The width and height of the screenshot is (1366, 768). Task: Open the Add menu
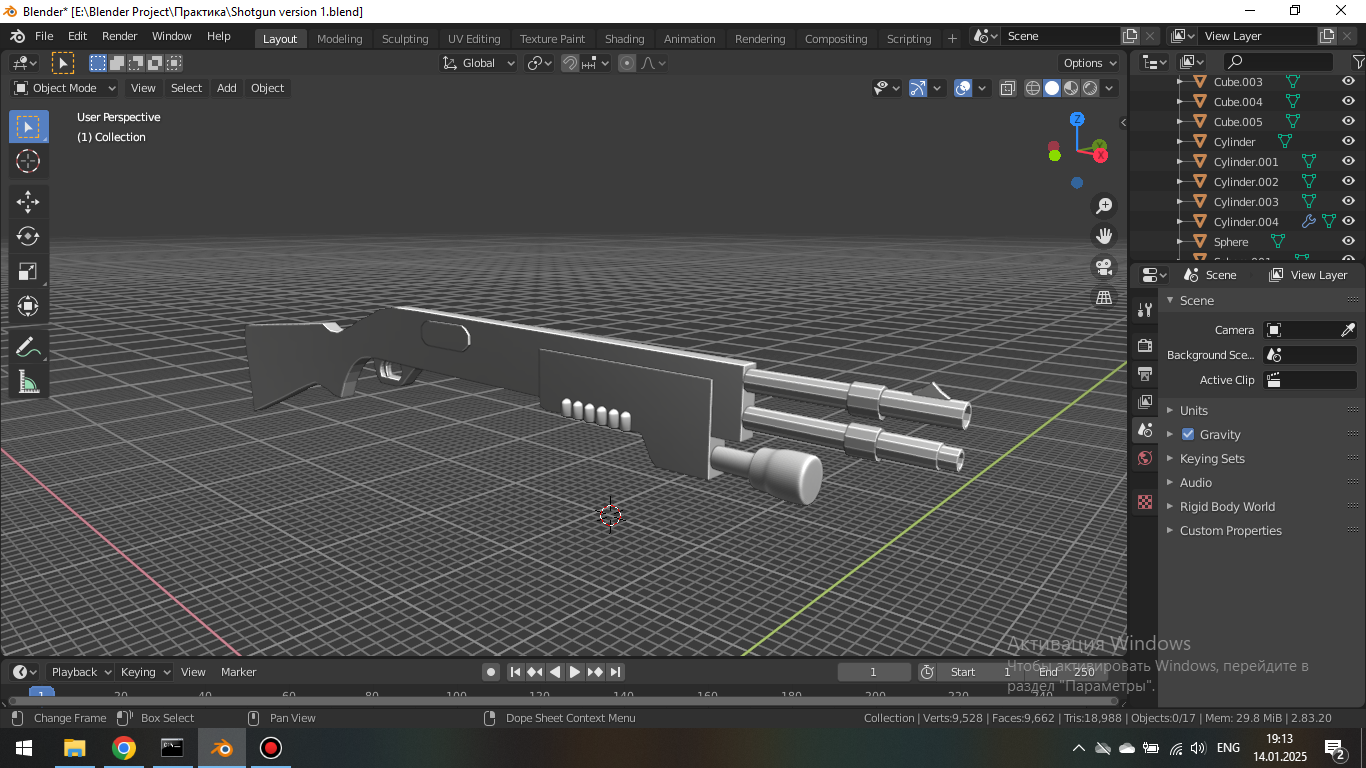(226, 88)
